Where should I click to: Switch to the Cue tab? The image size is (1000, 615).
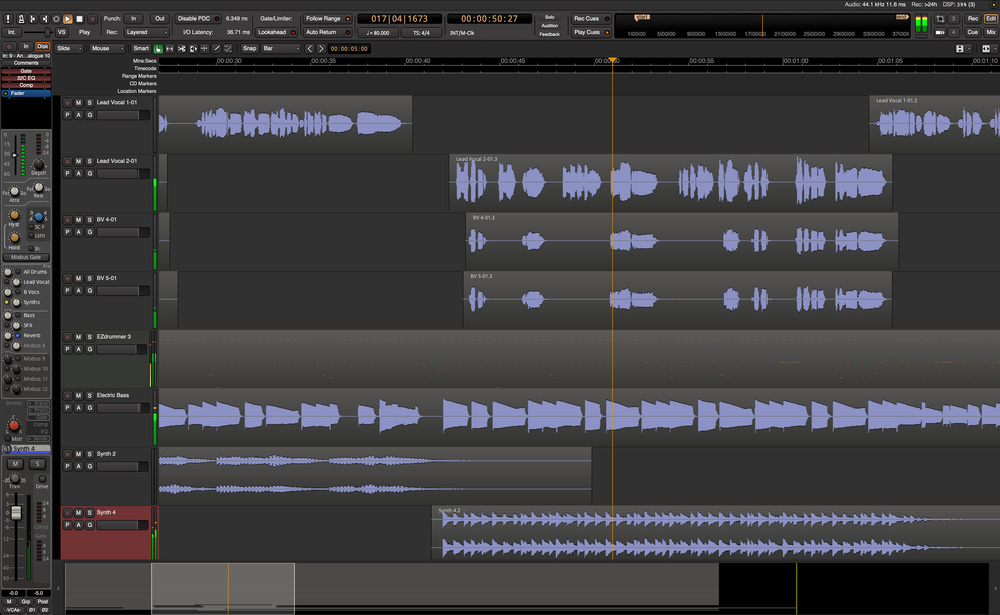[972, 32]
